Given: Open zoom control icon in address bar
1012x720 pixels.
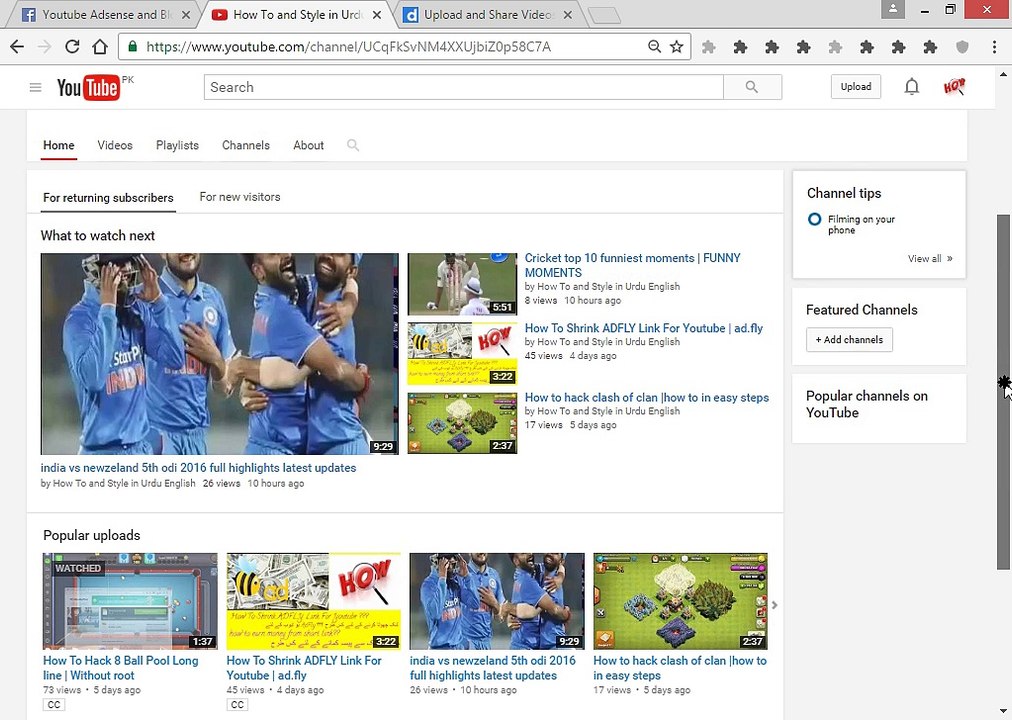Looking at the screenshot, I should (x=654, y=46).
